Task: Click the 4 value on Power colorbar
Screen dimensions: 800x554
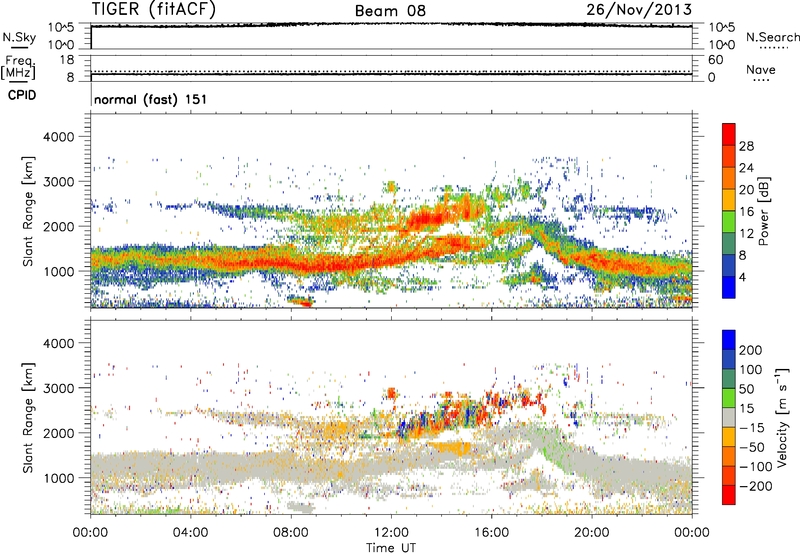Action: point(743,277)
